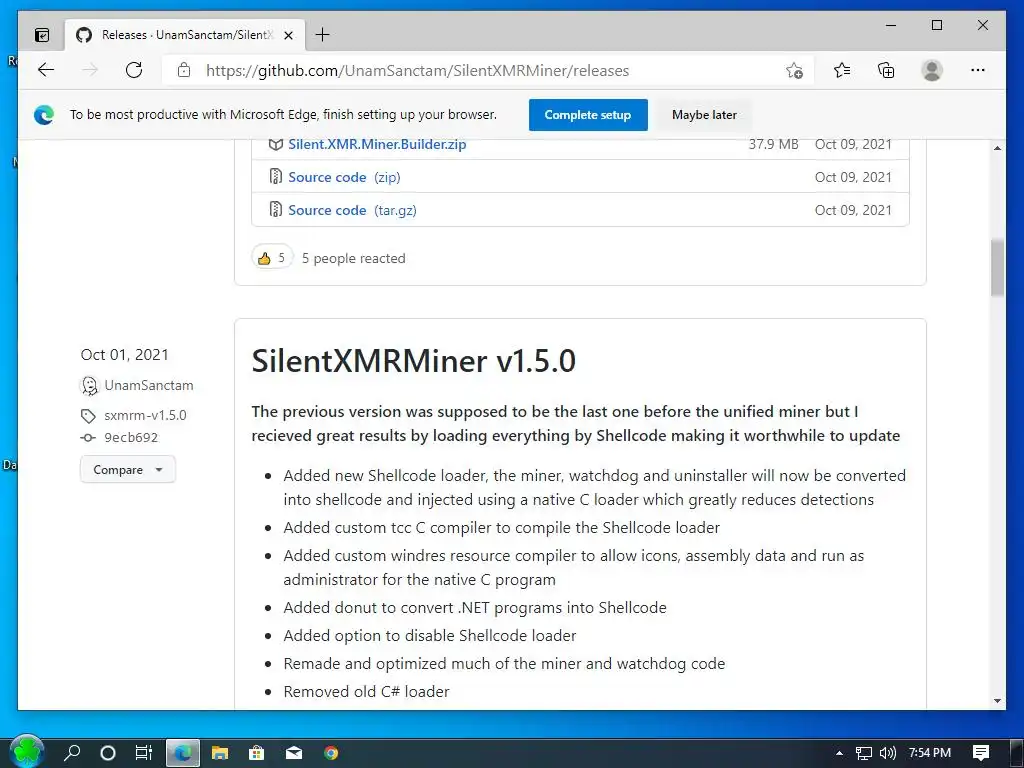Open Cortana from the taskbar
The width and height of the screenshot is (1024, 768).
(x=108, y=753)
